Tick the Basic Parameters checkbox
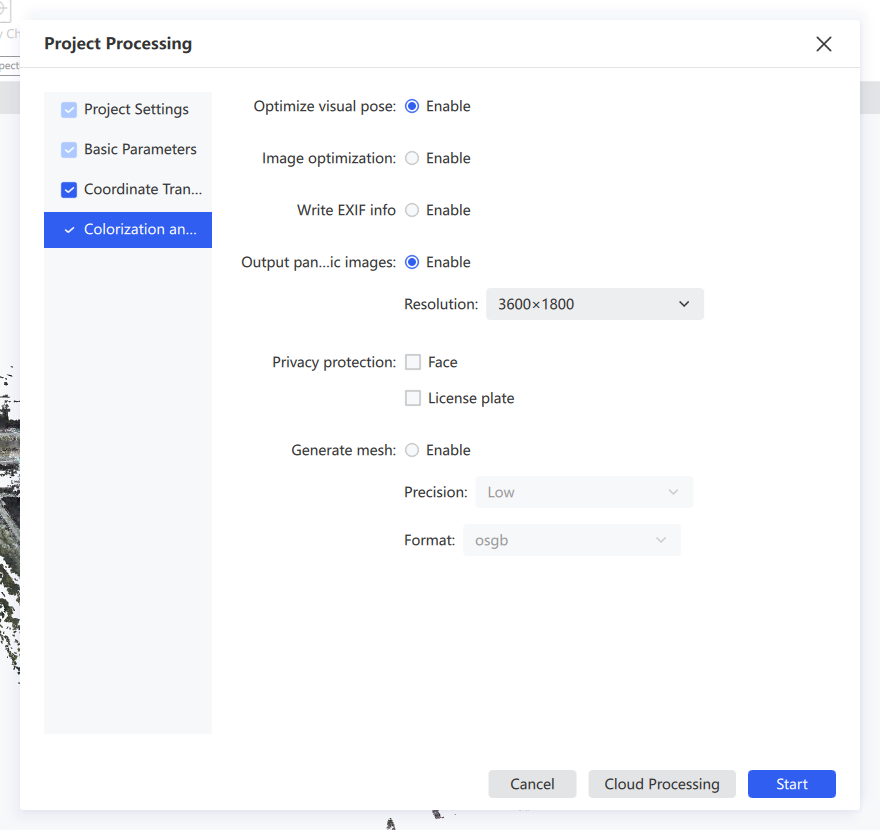 (69, 149)
